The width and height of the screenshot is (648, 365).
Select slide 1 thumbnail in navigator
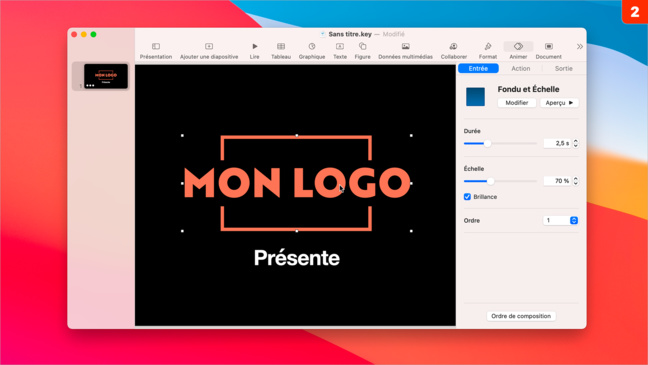pos(106,76)
